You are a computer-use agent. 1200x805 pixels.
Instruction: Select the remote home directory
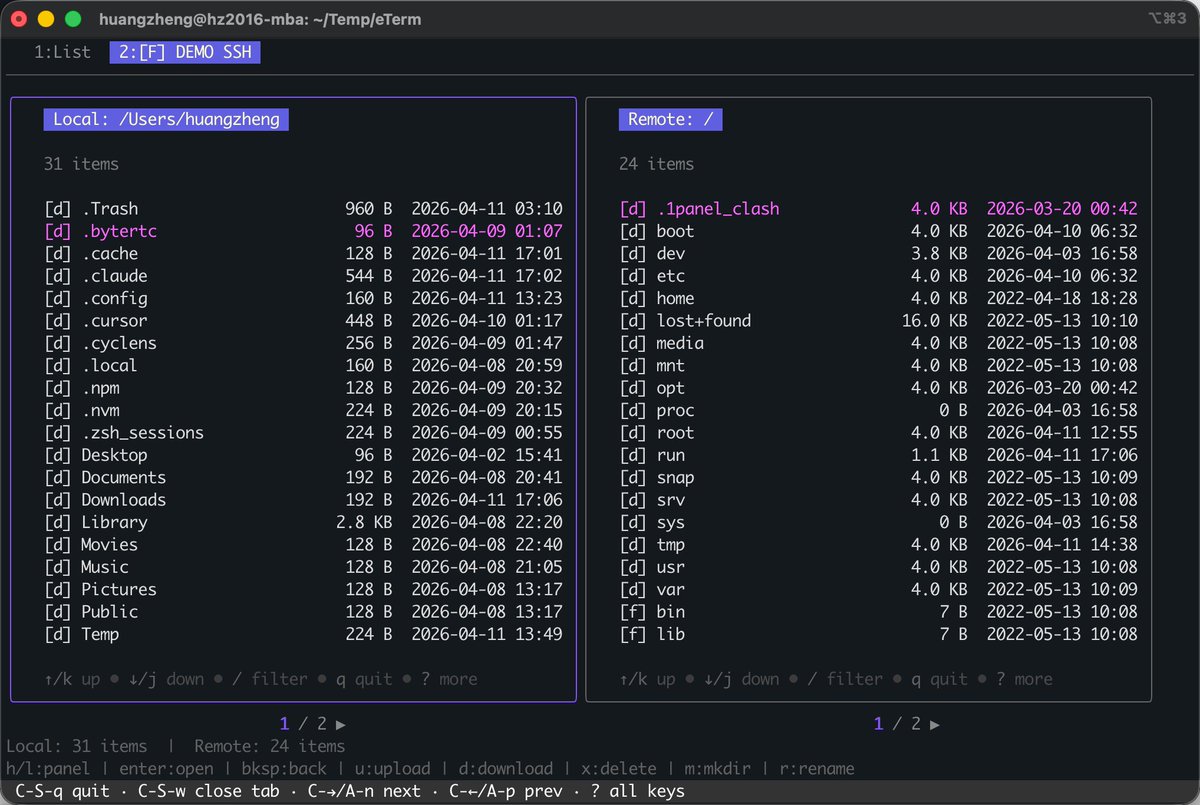point(878,298)
